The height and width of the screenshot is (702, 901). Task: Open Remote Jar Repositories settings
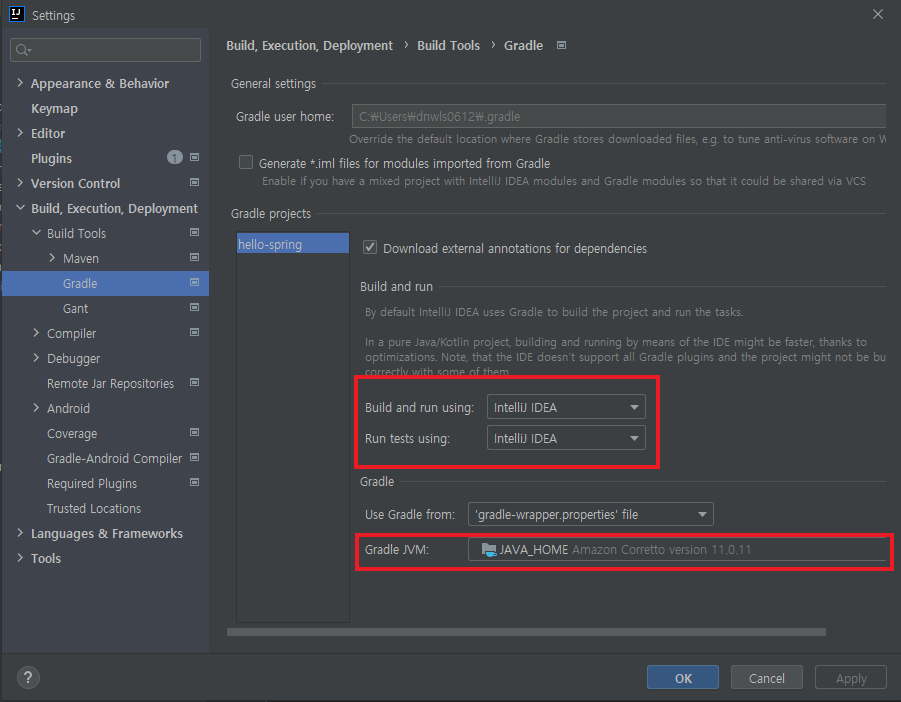(x=110, y=384)
